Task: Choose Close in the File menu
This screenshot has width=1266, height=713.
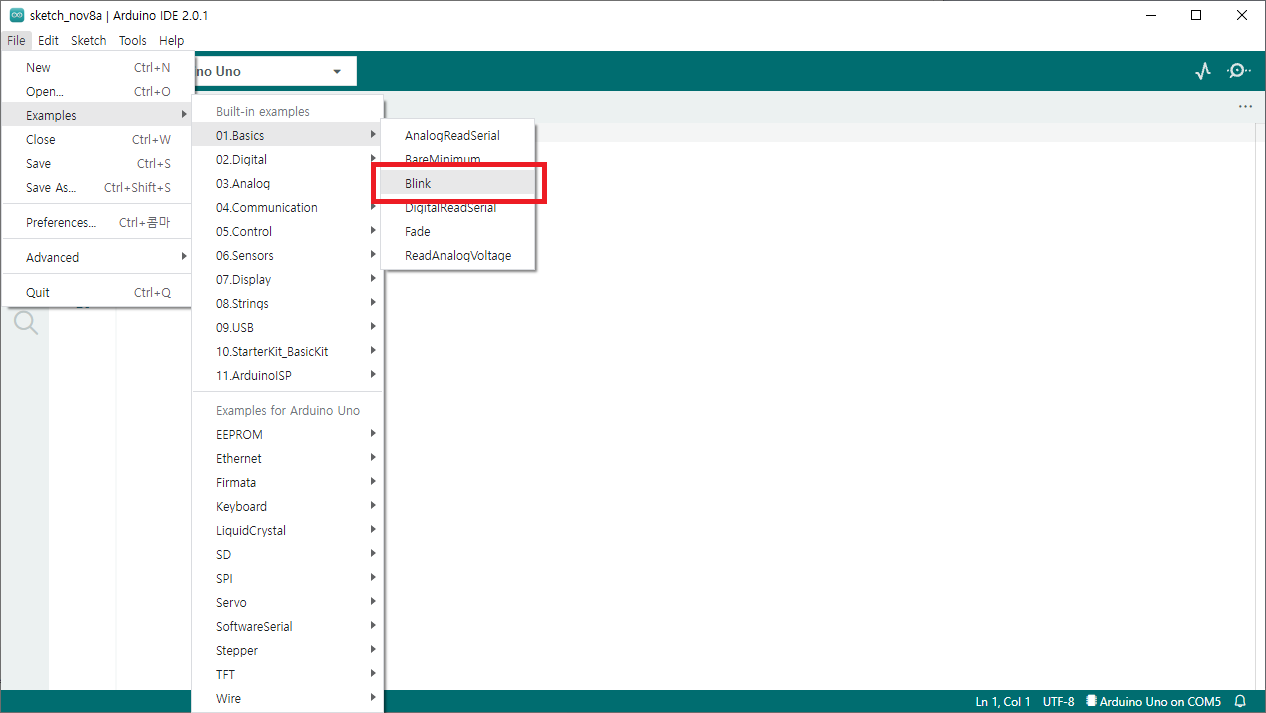Action: 96,140
